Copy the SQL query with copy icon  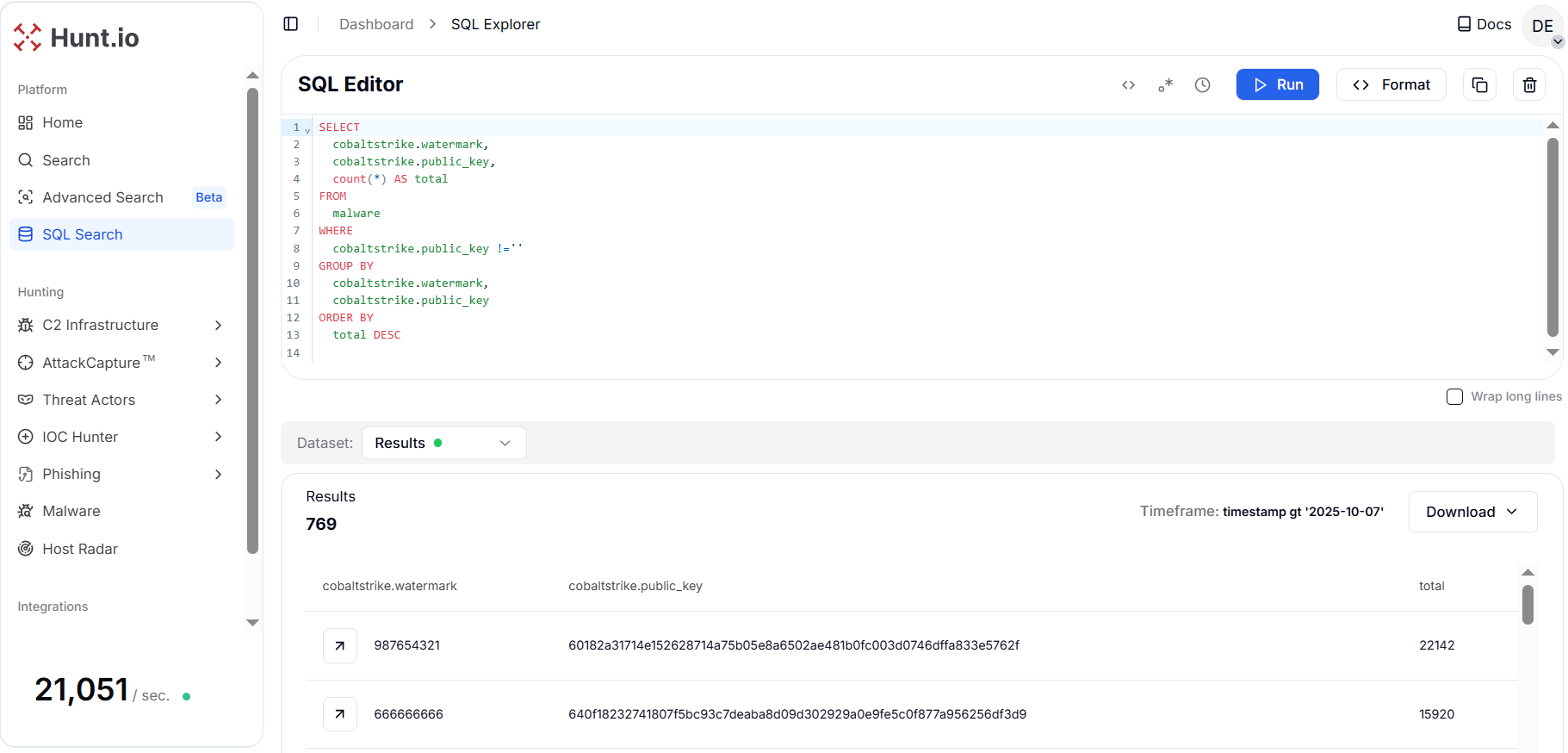pyautogui.click(x=1479, y=84)
